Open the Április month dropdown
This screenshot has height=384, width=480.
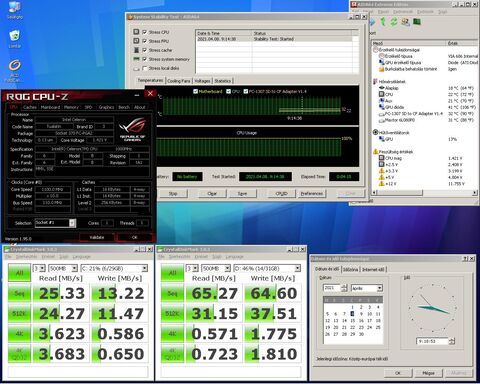tap(379, 288)
